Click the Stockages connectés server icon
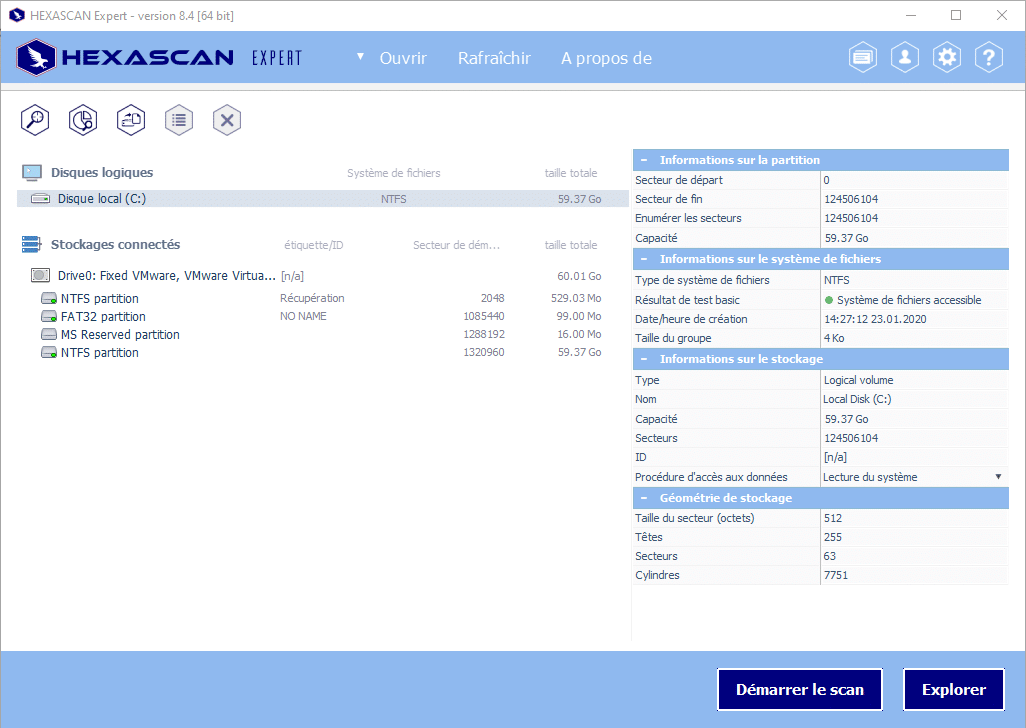The width and height of the screenshot is (1026, 728). click(31, 245)
